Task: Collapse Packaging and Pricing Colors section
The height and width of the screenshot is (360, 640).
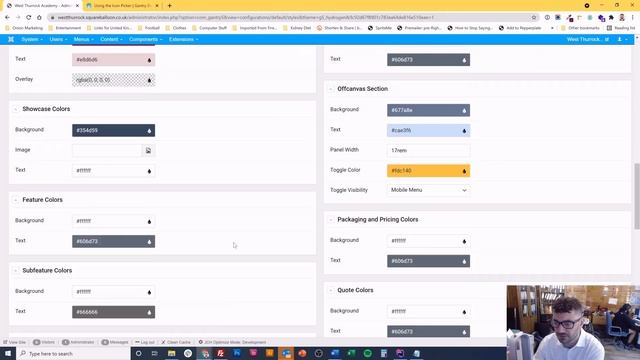Action: click(x=331, y=220)
